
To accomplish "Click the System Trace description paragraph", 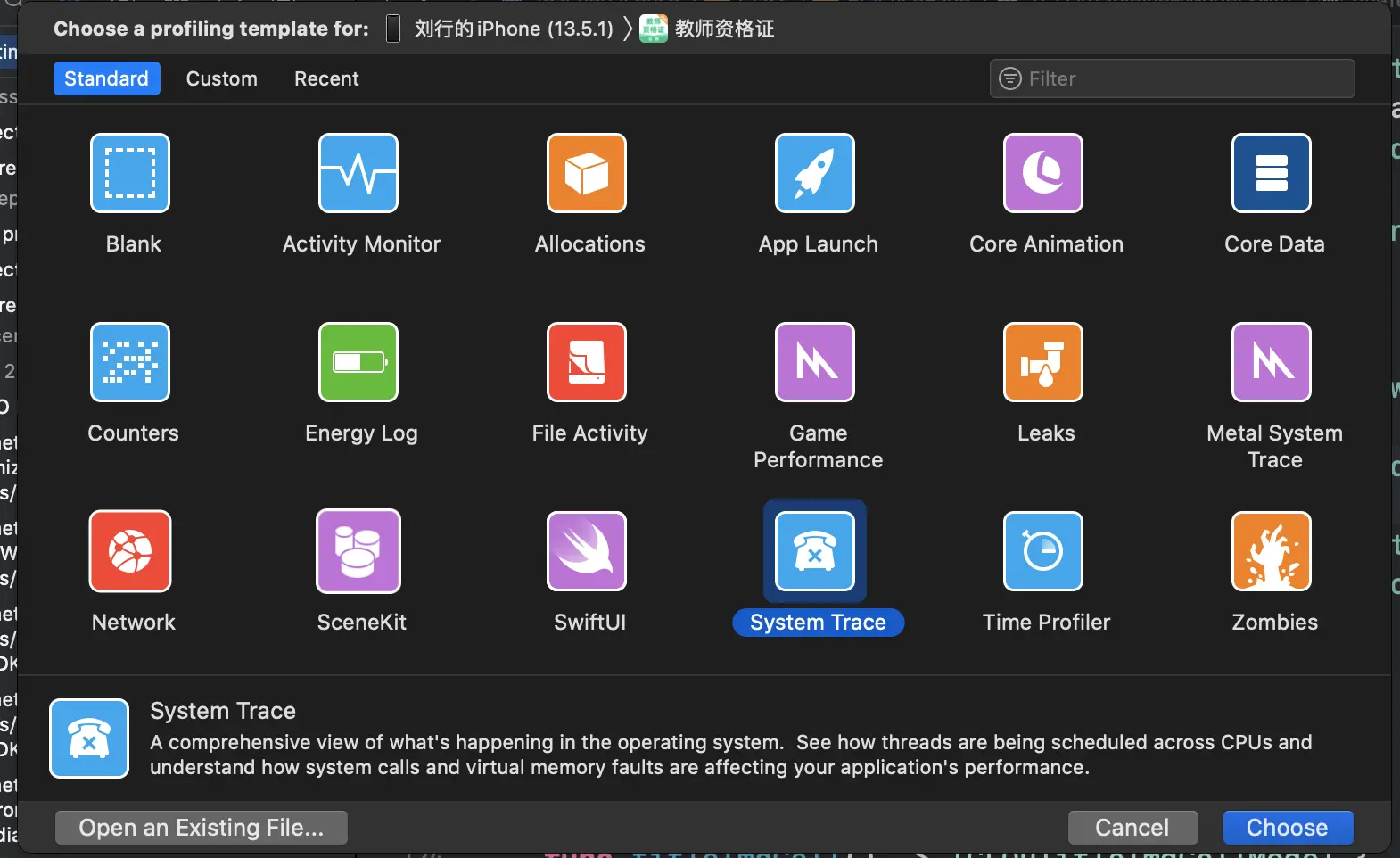I will click(x=731, y=755).
